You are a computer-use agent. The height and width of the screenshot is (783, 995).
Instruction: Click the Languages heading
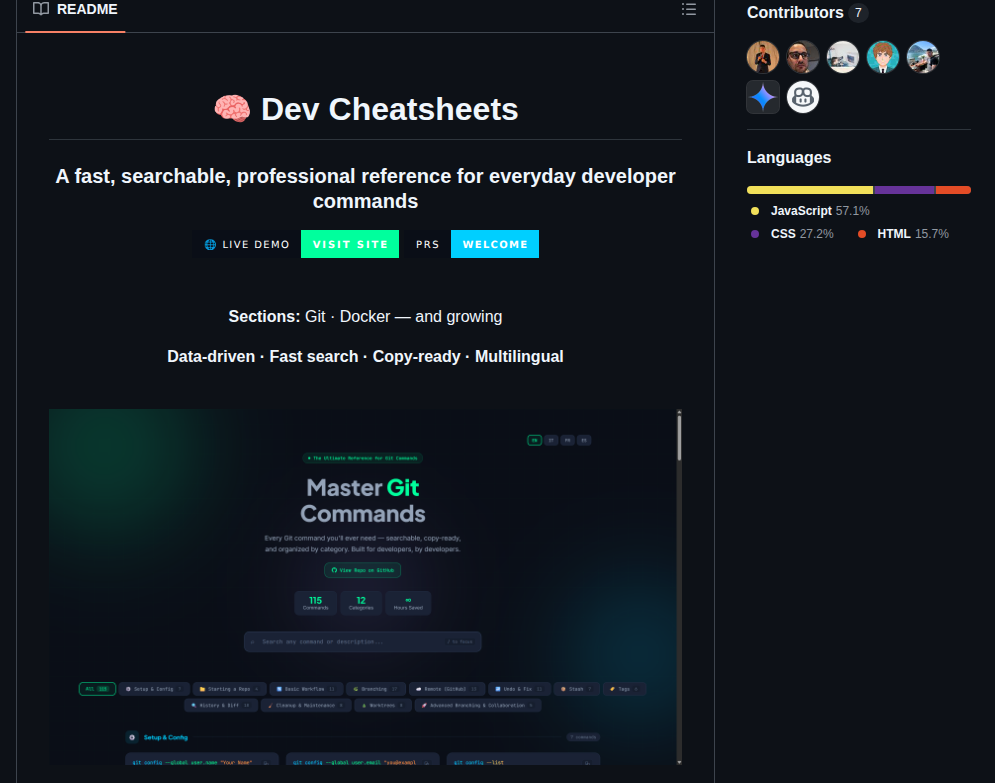[x=789, y=157]
